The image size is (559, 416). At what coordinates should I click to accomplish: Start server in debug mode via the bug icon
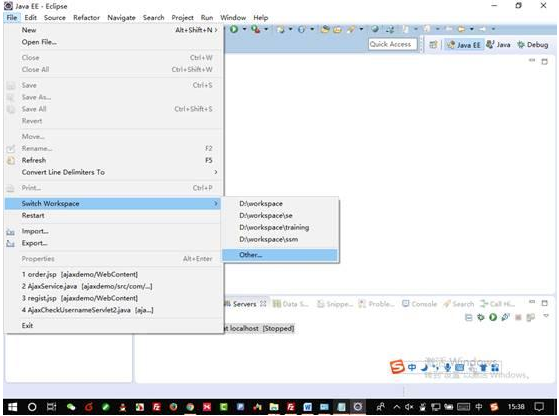481,317
